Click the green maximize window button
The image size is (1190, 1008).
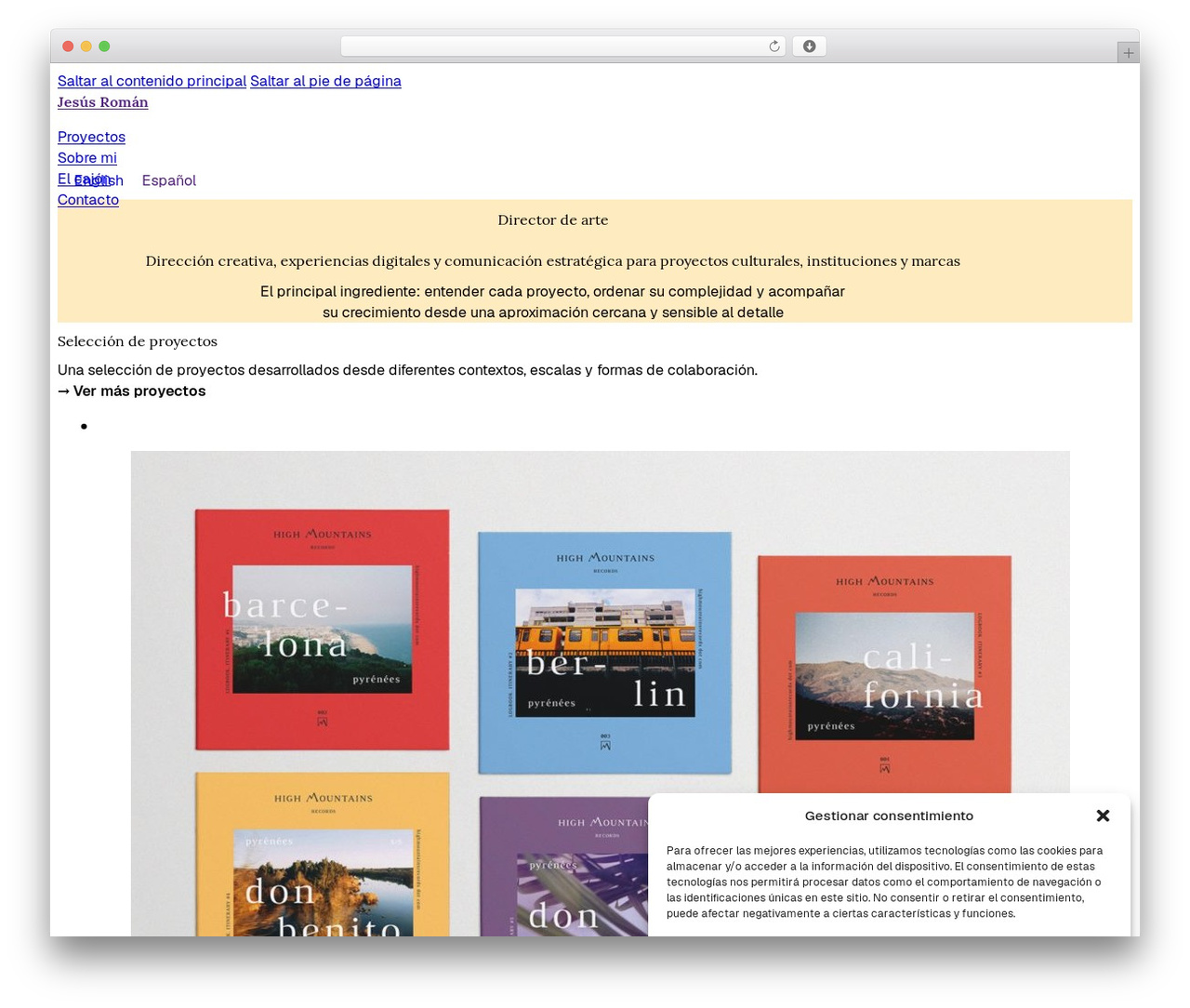[104, 46]
